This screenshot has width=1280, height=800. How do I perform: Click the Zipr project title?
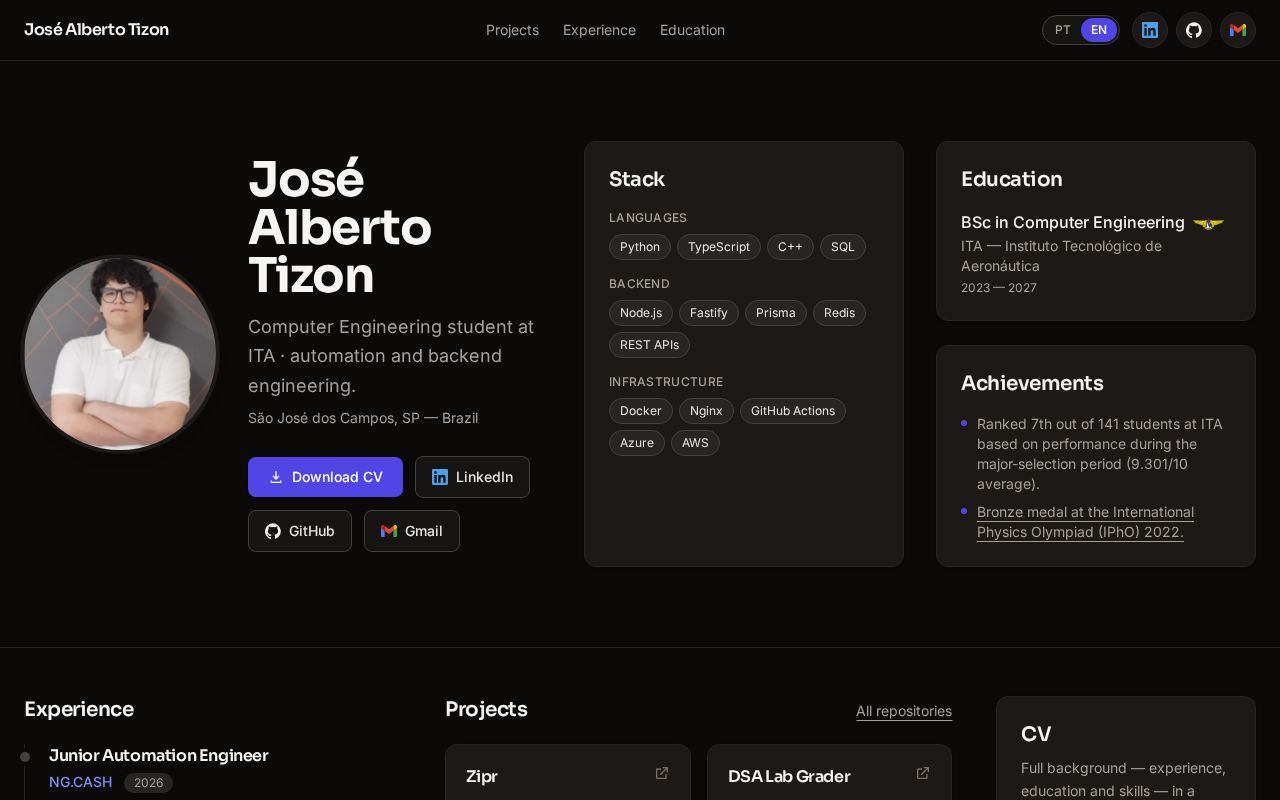click(x=482, y=776)
